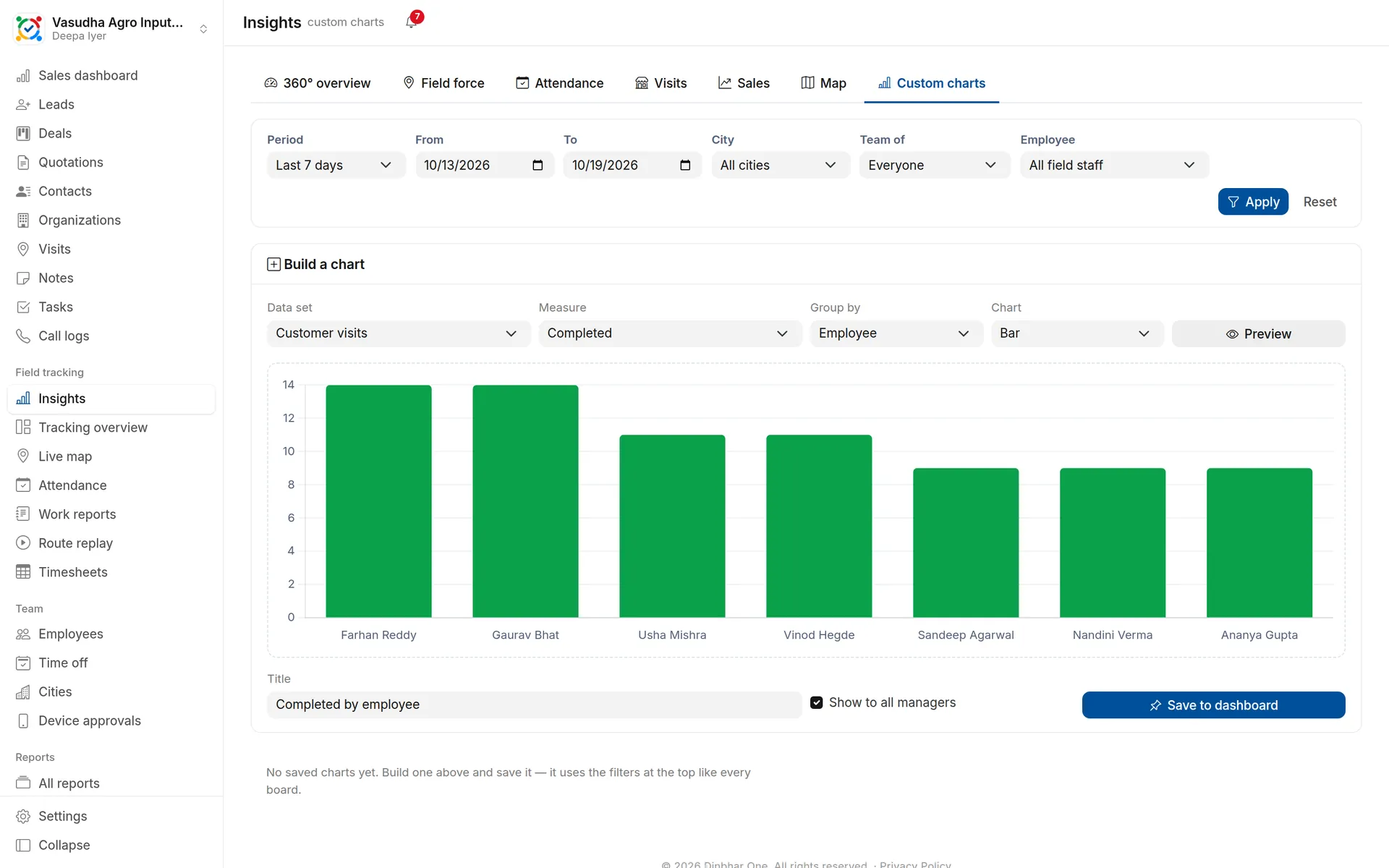
Task: Click the Deals sidebar icon
Action: point(23,134)
